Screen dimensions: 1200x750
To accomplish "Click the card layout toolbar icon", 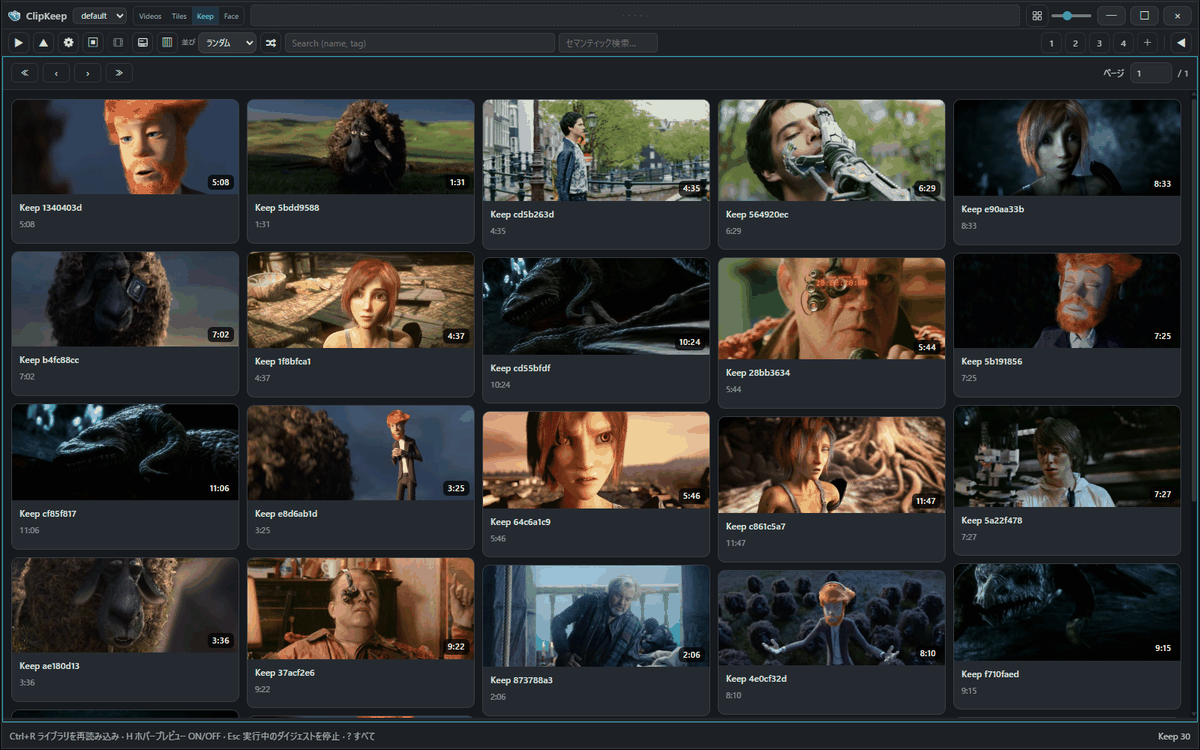I will [x=143, y=43].
